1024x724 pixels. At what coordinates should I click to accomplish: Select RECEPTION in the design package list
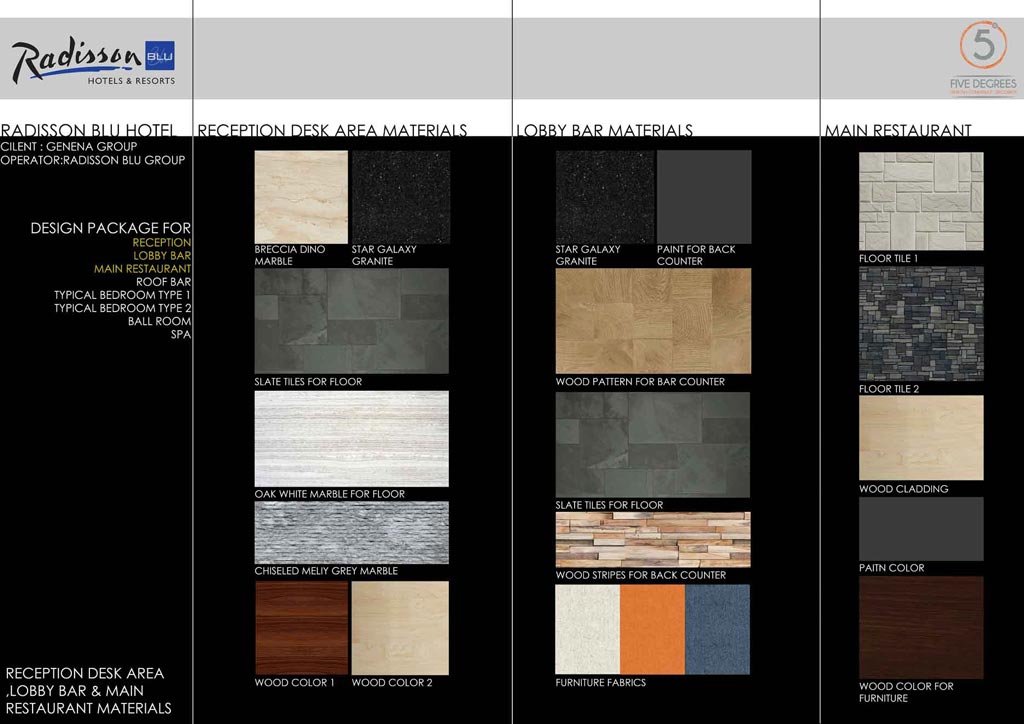[x=161, y=242]
